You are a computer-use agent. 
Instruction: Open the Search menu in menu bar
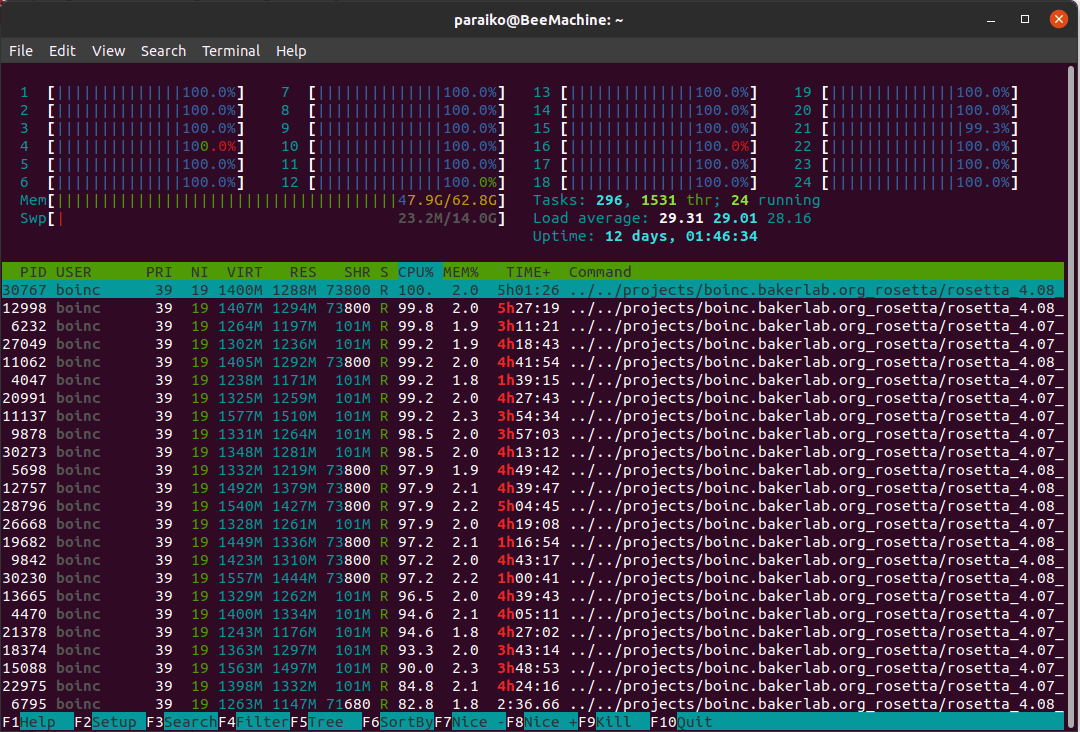(163, 51)
